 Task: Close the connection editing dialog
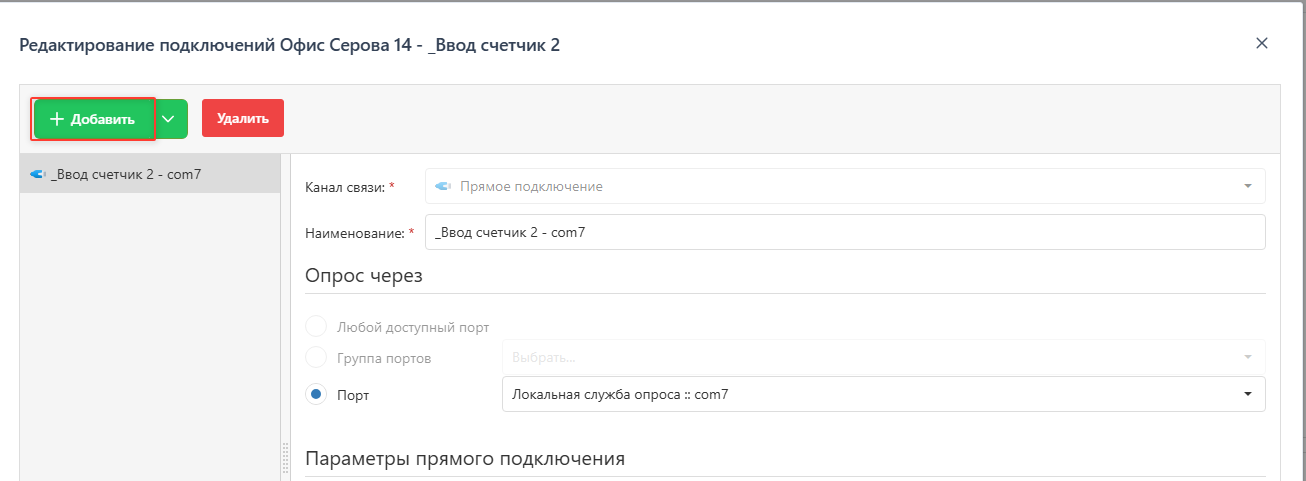[x=1261, y=43]
